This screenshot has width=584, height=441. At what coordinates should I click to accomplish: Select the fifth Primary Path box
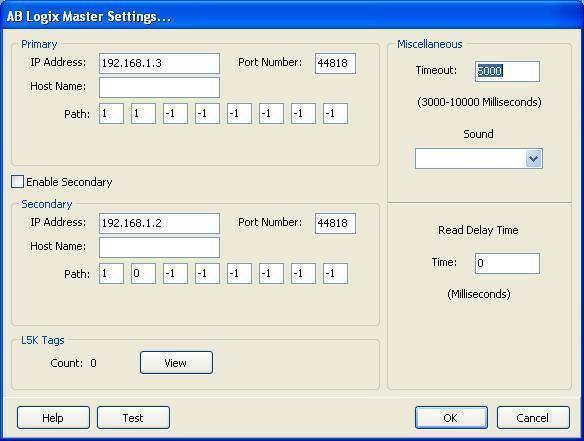point(239,114)
